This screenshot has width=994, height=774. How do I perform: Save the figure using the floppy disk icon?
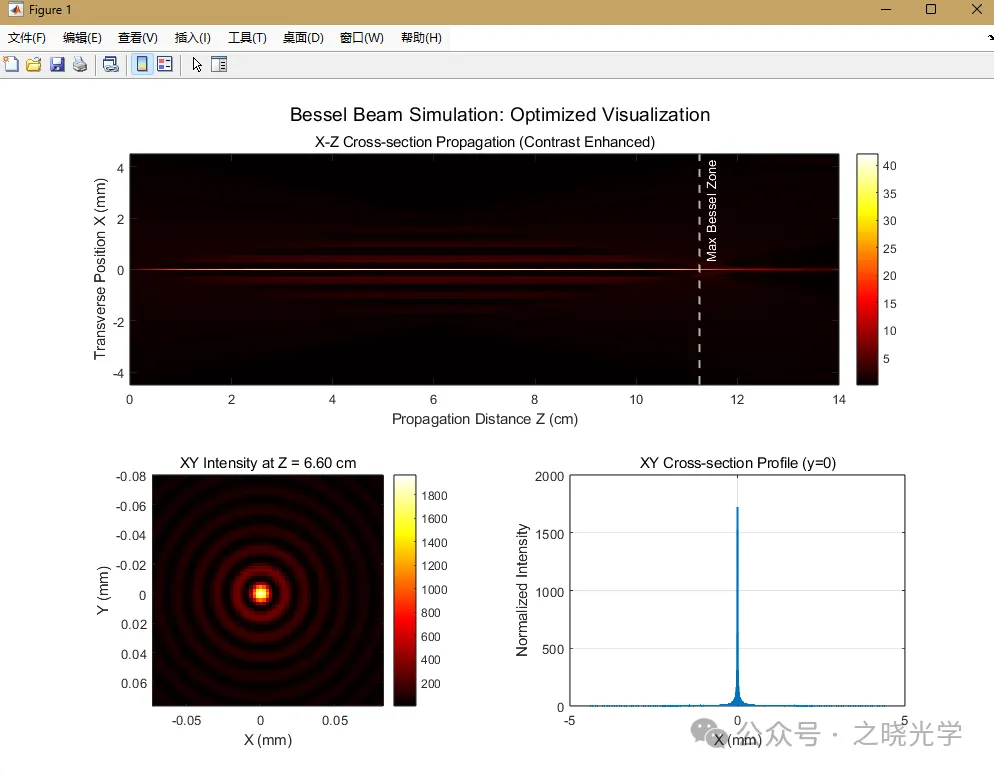(x=56, y=65)
